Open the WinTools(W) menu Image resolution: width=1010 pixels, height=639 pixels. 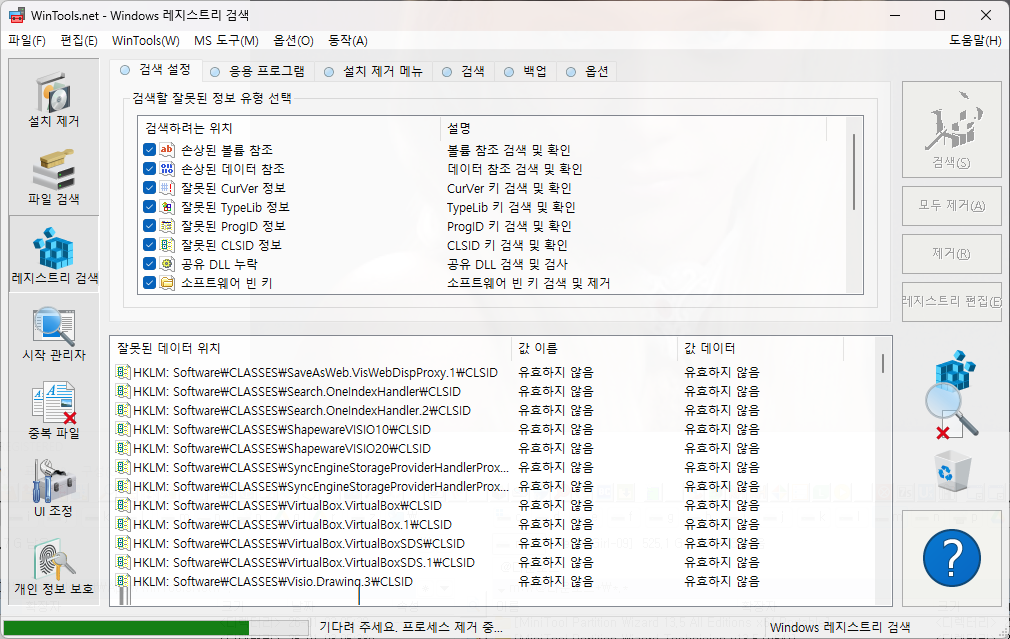146,41
